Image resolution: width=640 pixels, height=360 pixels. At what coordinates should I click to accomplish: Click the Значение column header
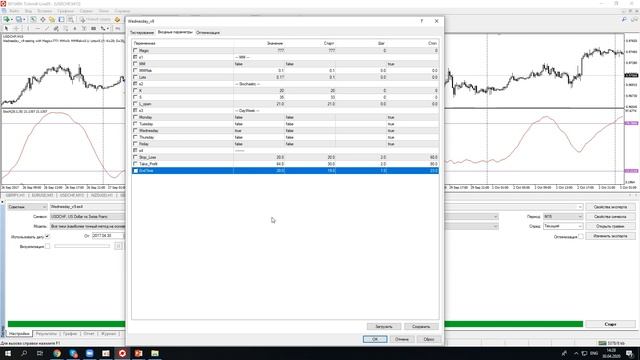pyautogui.click(x=275, y=43)
